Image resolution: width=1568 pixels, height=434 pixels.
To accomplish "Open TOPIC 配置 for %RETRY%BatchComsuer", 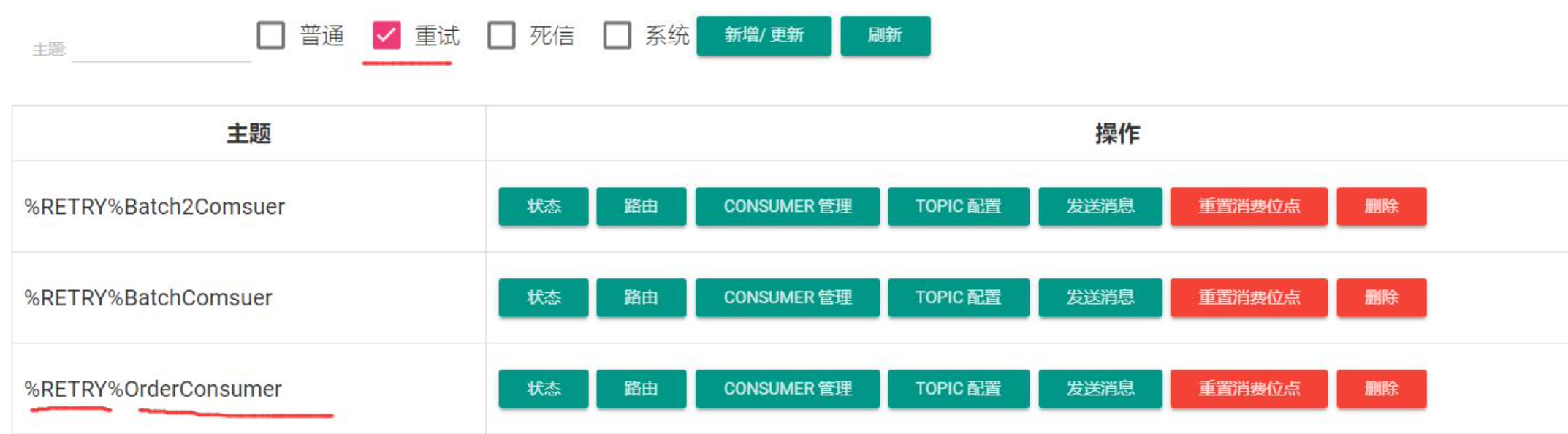I will (958, 298).
